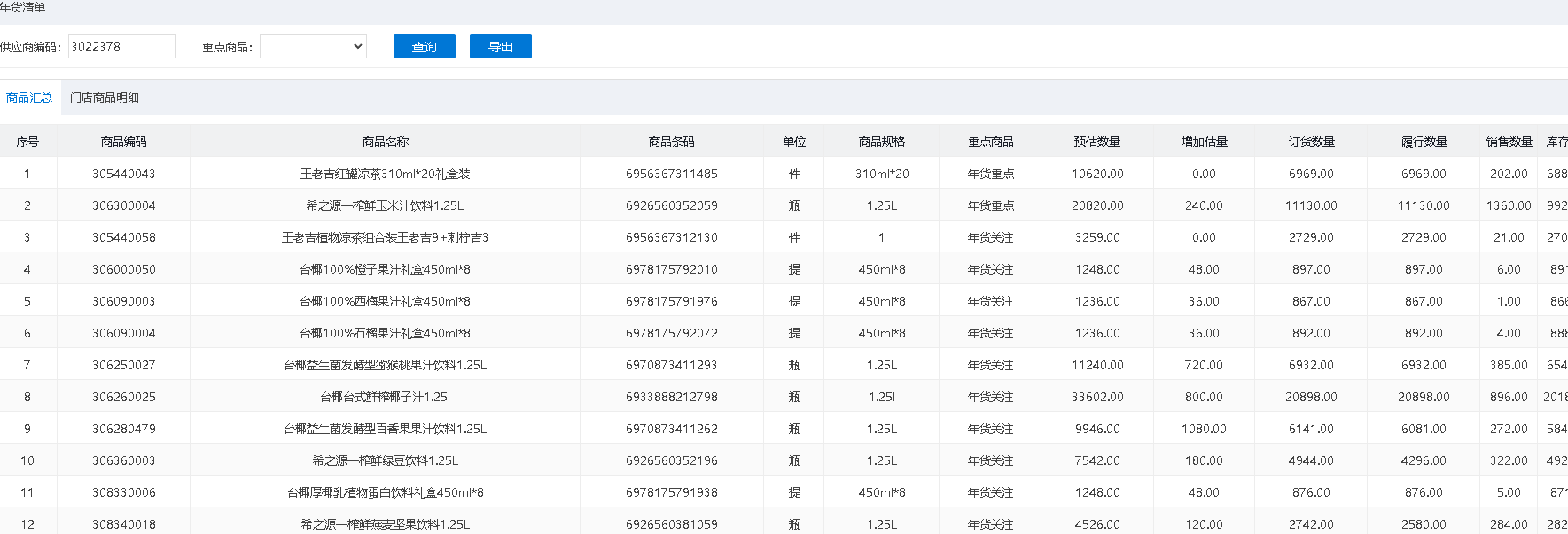The width and height of the screenshot is (1568, 534).
Task: Click the 供应商编码 input field
Action: pos(121,47)
